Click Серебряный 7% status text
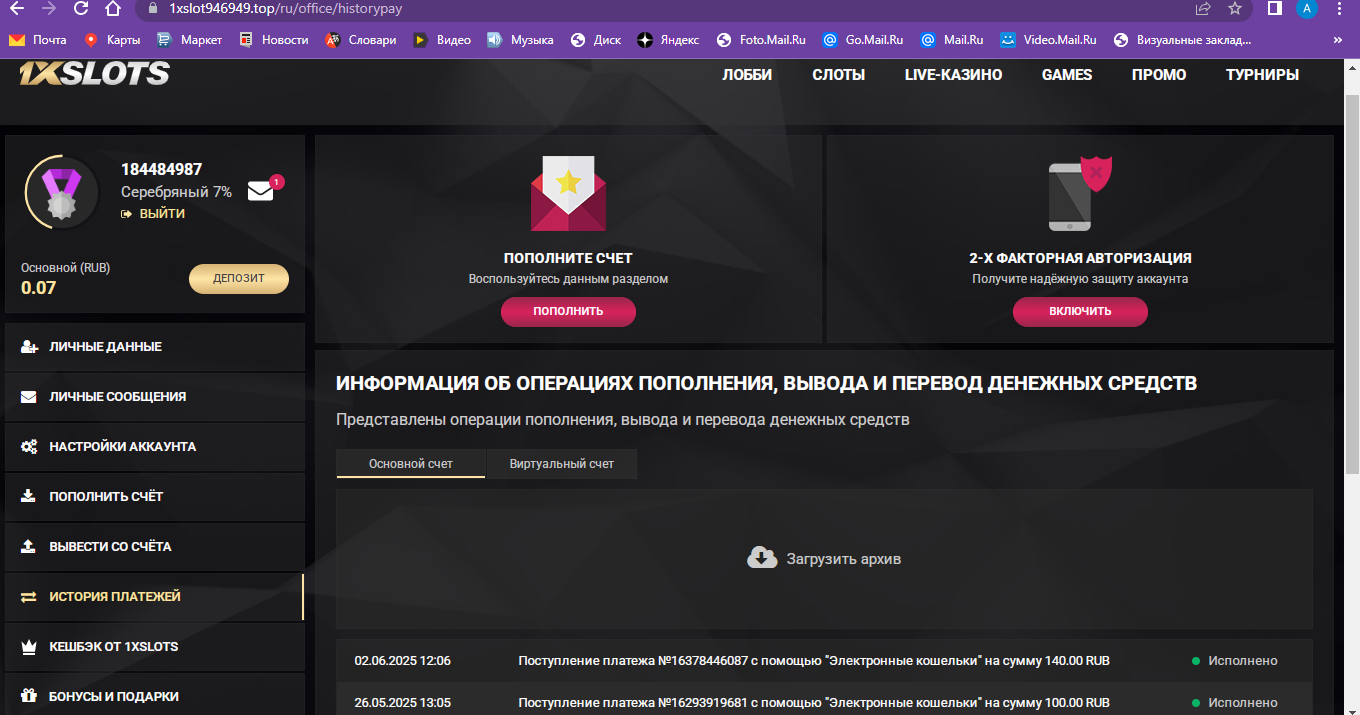1360x715 pixels. (x=176, y=192)
